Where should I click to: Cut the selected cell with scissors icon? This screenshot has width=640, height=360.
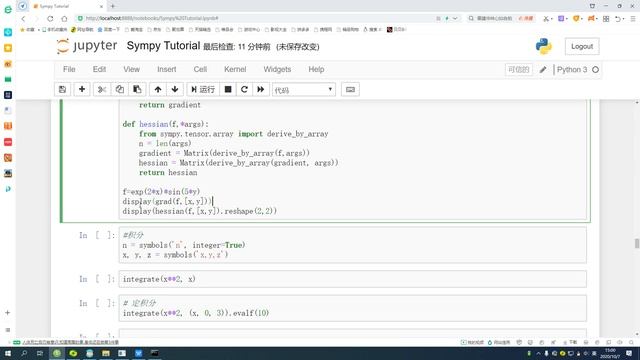[102, 89]
